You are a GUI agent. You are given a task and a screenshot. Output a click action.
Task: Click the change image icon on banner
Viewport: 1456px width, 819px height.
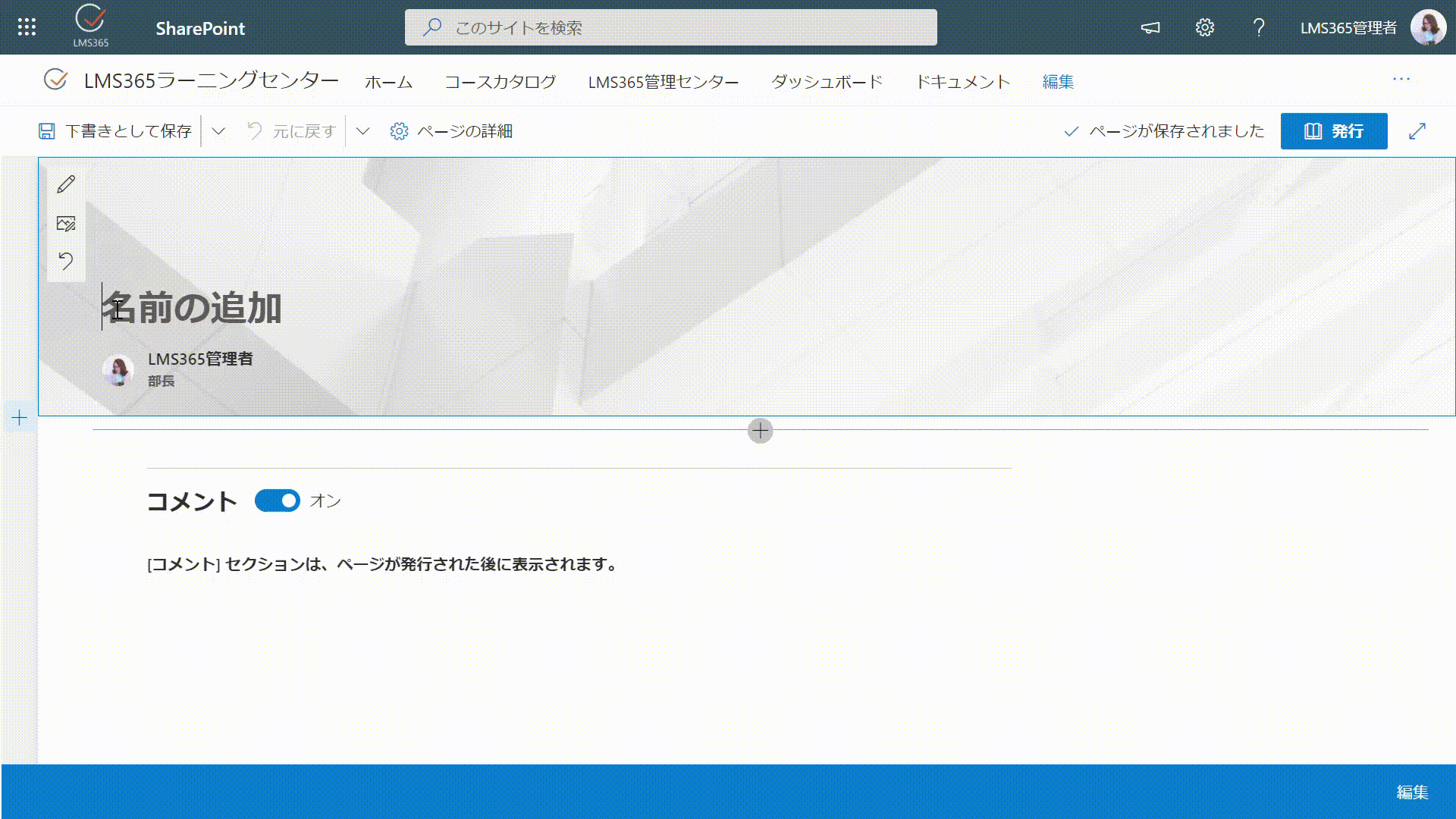(66, 223)
